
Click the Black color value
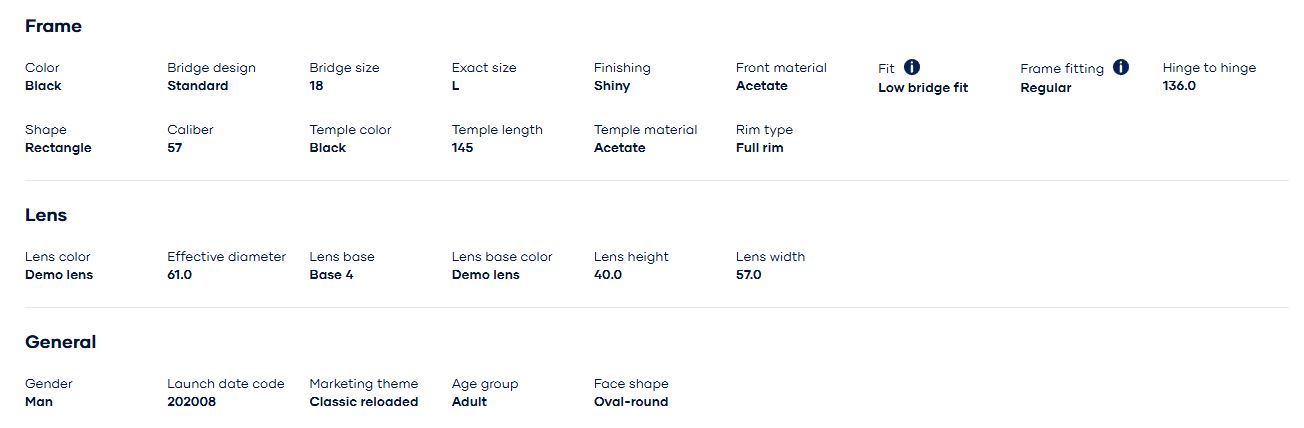[43, 86]
